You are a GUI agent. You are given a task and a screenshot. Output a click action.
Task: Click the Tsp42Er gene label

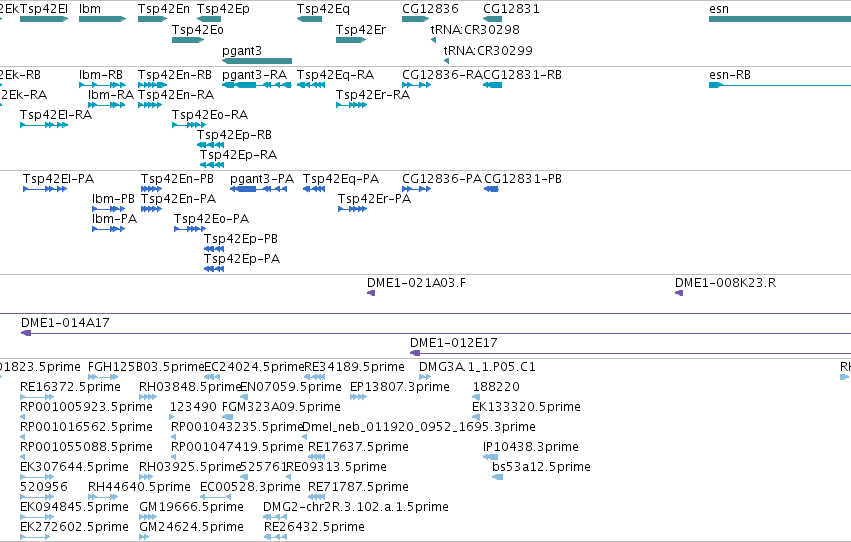click(361, 29)
